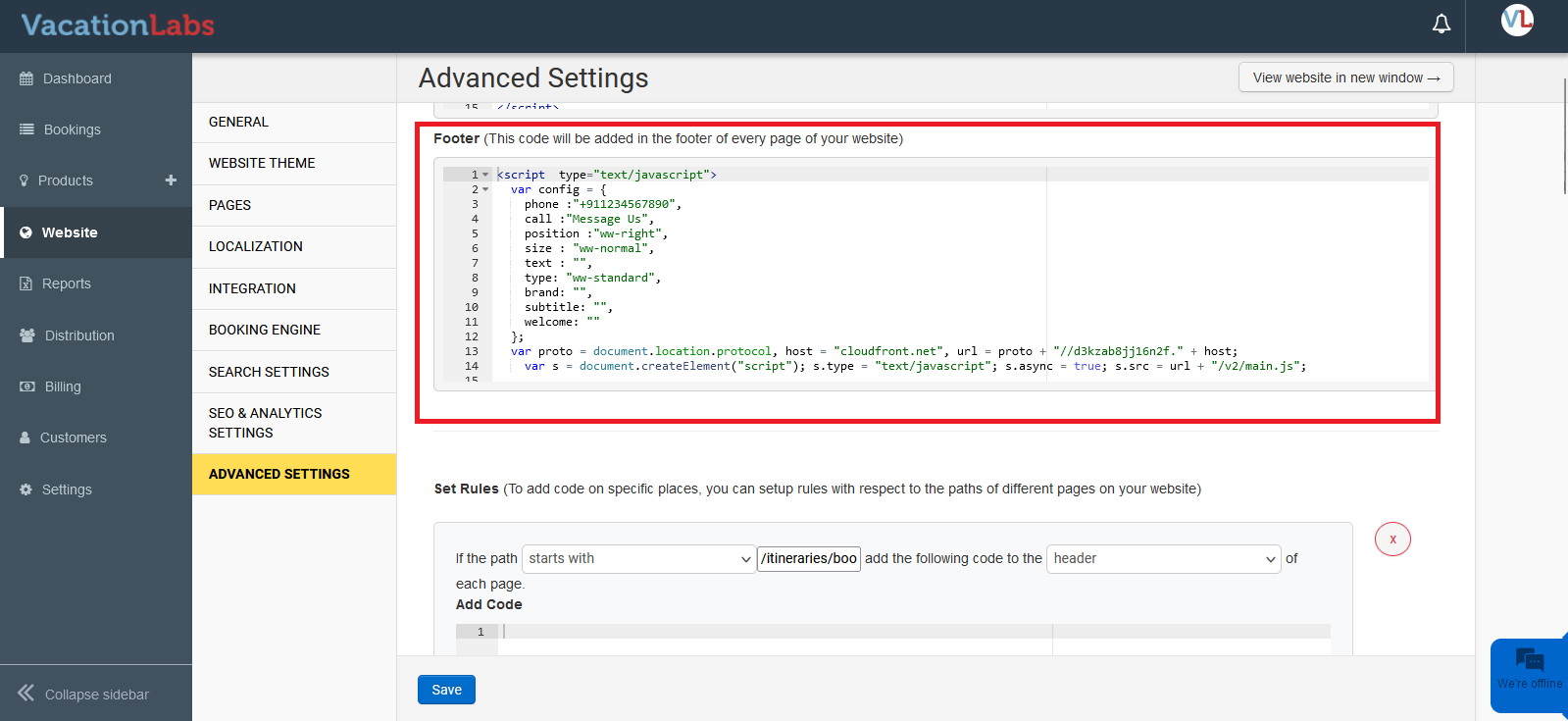This screenshot has width=1568, height=721.
Task: Click the notification bell icon
Action: point(1441,25)
